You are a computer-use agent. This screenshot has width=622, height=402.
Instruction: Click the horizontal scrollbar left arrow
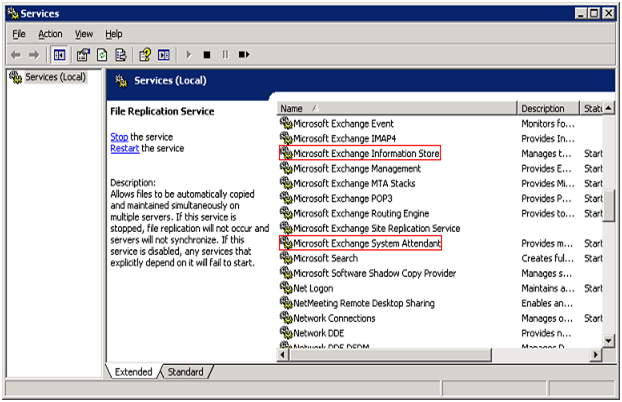point(283,354)
